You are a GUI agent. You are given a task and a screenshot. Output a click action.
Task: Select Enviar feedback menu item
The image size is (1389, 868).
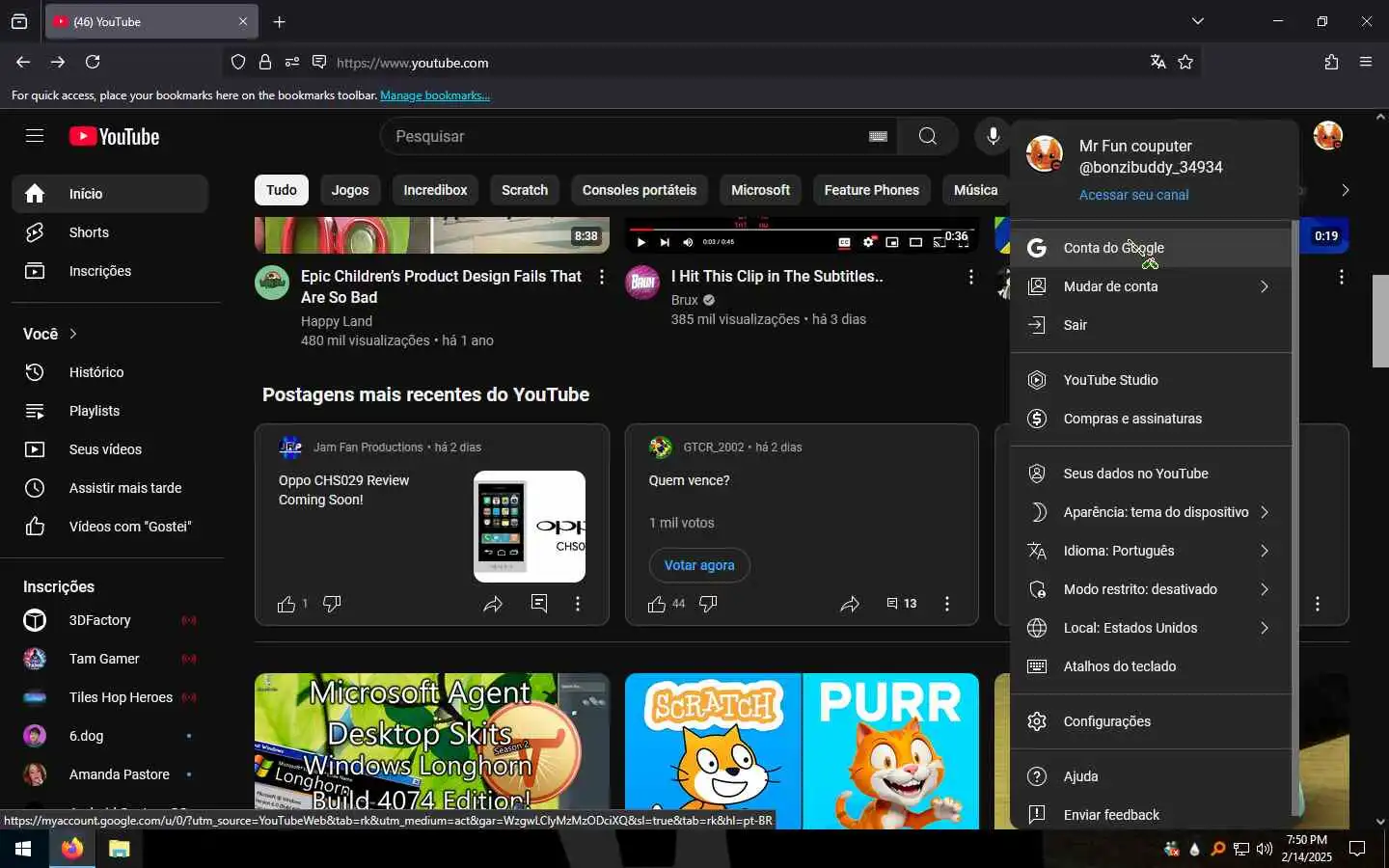1150,815
